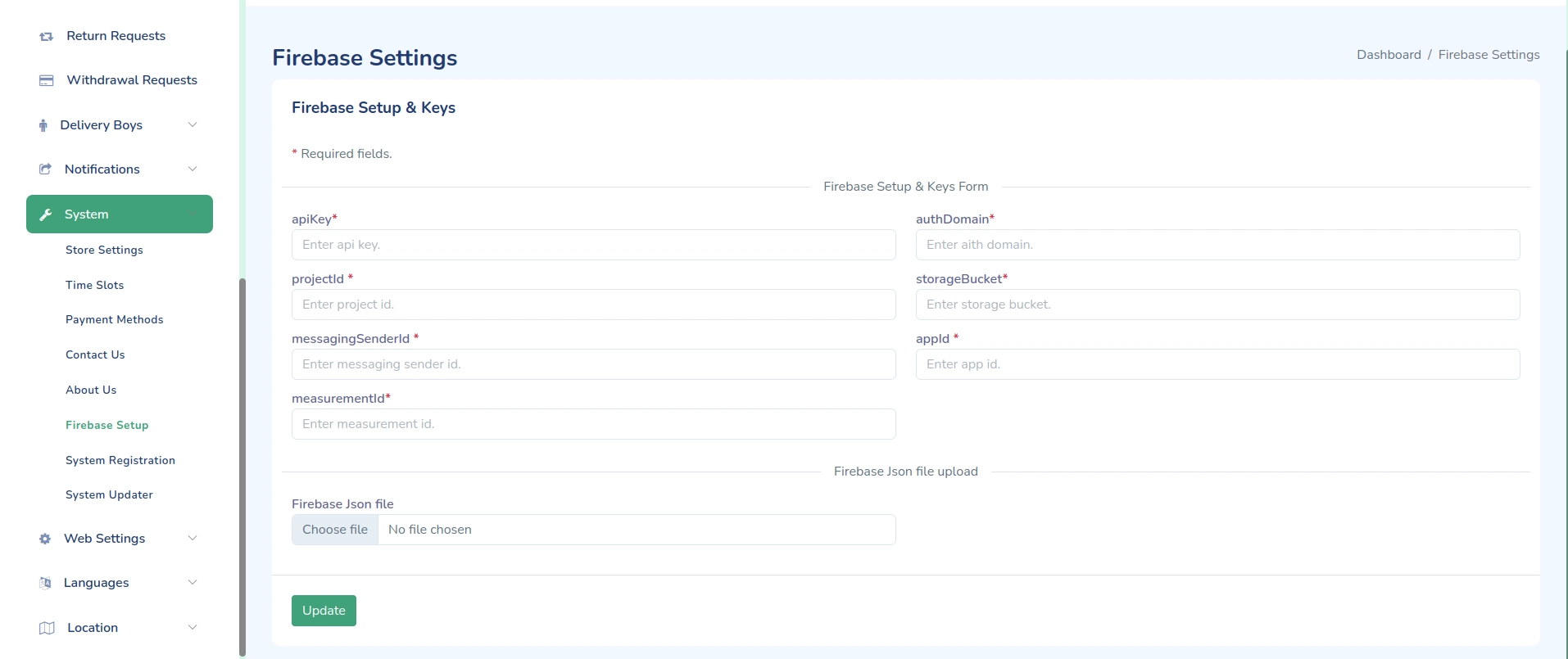This screenshot has width=1568, height=659.
Task: Click the 'Firebase Setup & Keys Form' label
Action: pyautogui.click(x=905, y=187)
